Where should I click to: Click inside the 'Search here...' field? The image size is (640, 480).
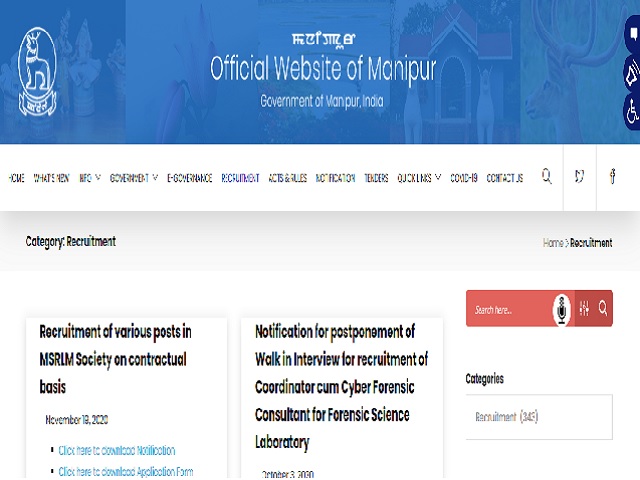[x=510, y=310]
